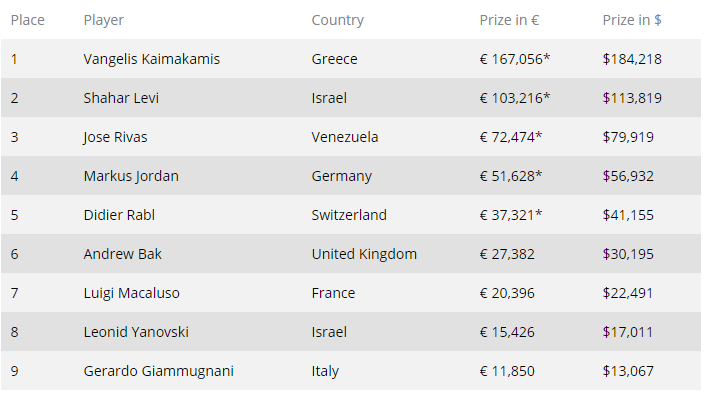
Task: Click the Player column header
Action: [x=103, y=20]
